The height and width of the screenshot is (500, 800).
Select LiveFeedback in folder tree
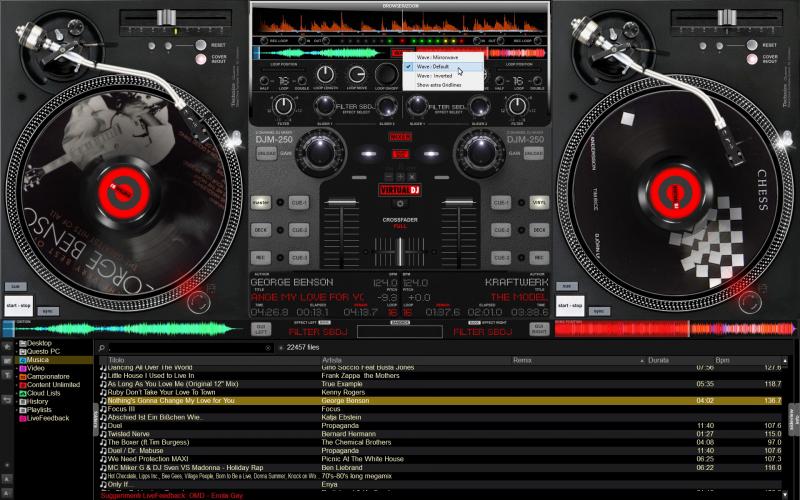(x=47, y=418)
